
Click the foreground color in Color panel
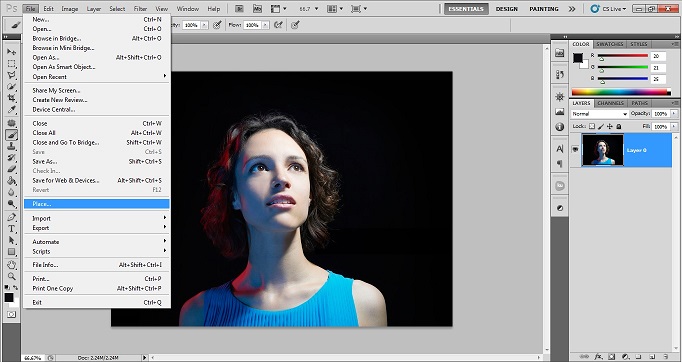click(578, 58)
